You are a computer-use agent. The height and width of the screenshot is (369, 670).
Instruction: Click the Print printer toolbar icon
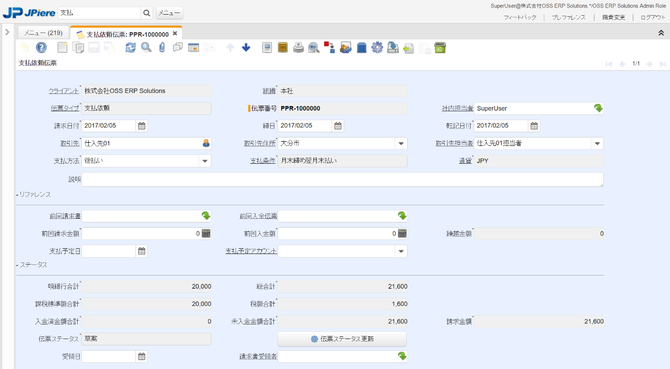[x=298, y=47]
